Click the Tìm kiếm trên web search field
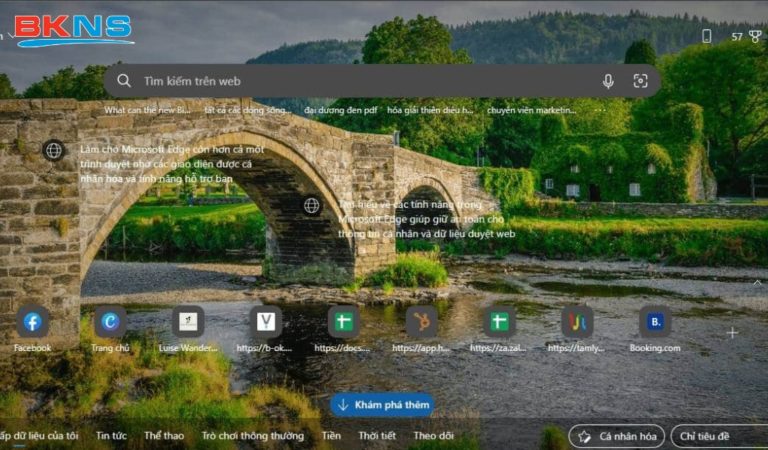 [x=382, y=81]
